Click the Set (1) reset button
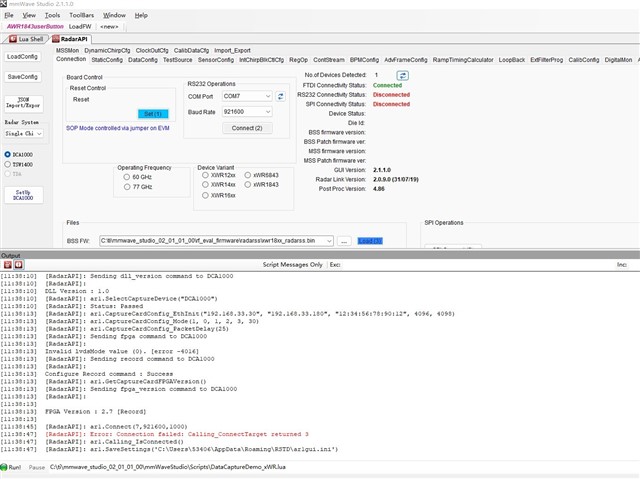The width and height of the screenshot is (640, 479). [153, 114]
